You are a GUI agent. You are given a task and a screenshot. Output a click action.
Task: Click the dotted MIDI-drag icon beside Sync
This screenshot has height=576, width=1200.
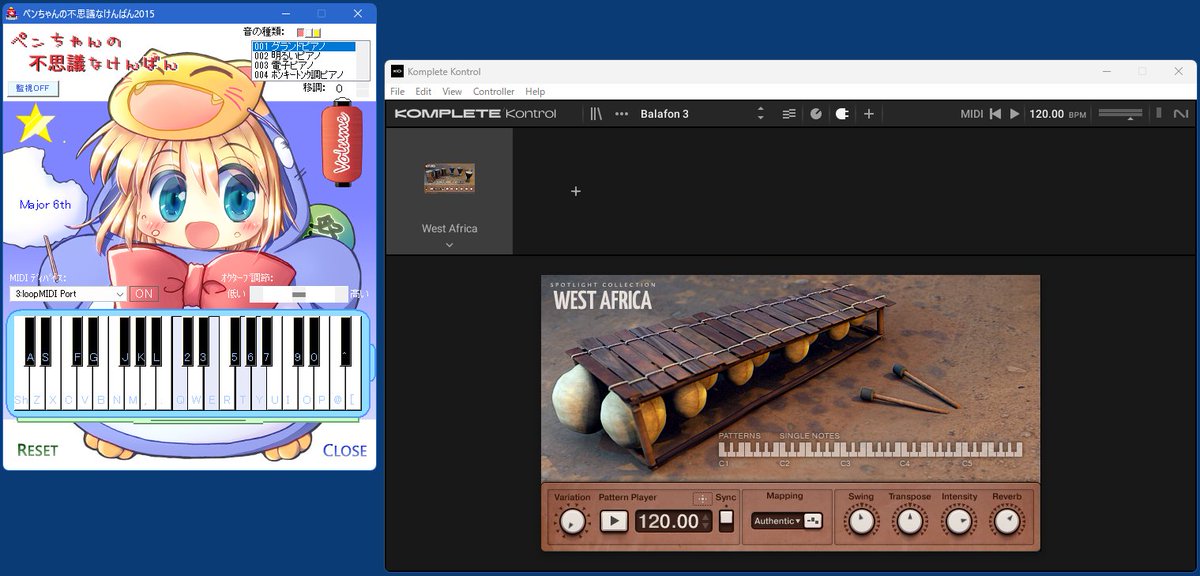pos(702,498)
